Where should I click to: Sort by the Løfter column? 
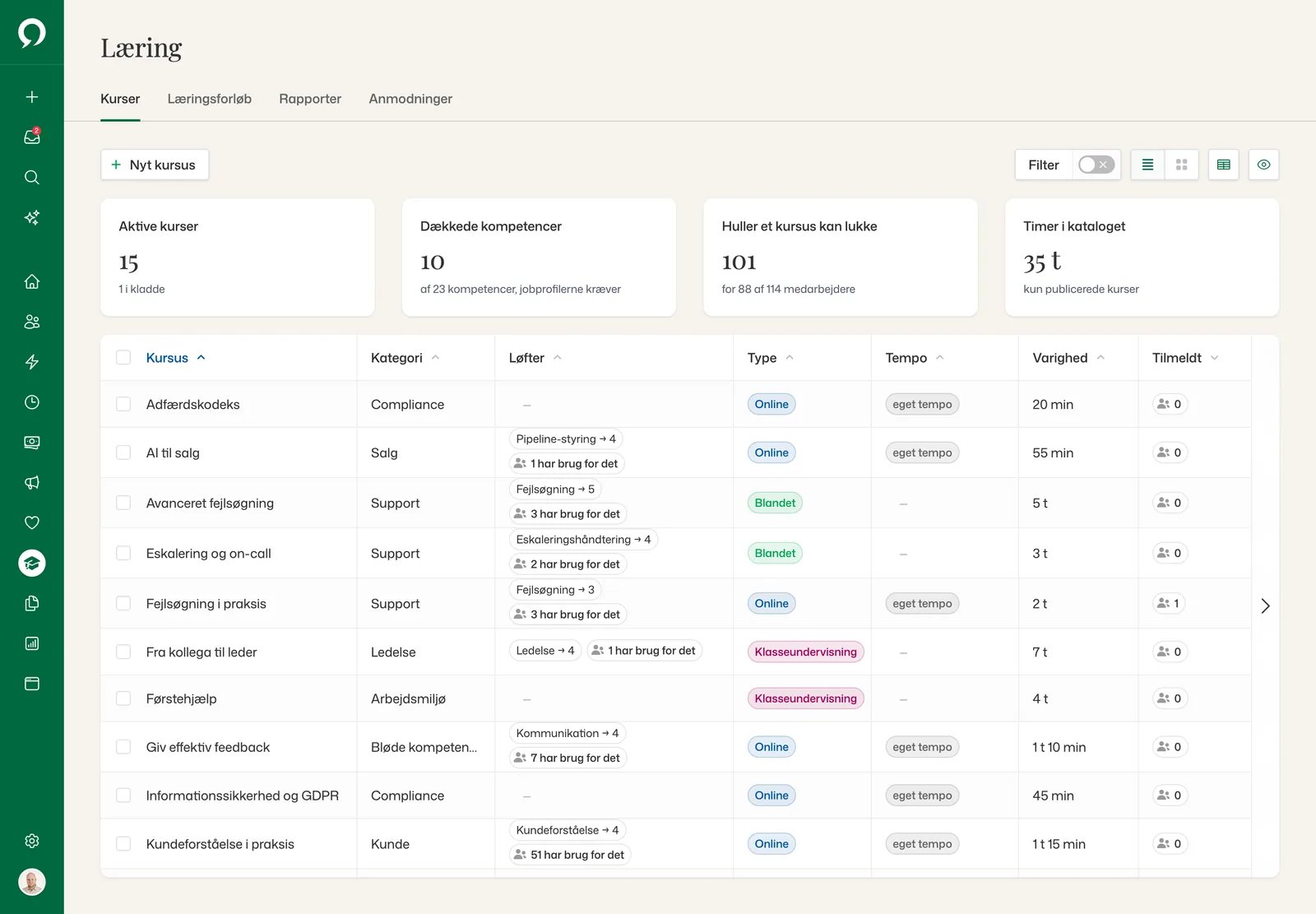[x=535, y=358]
